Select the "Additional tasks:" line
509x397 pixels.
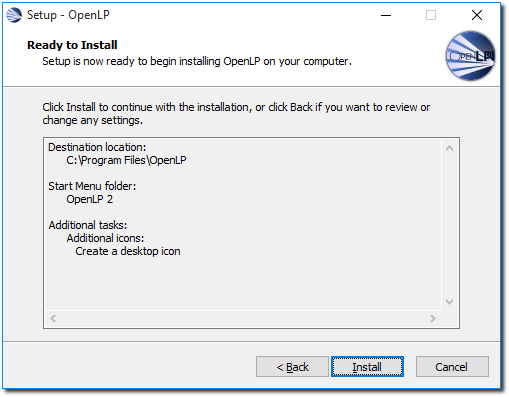tap(88, 225)
